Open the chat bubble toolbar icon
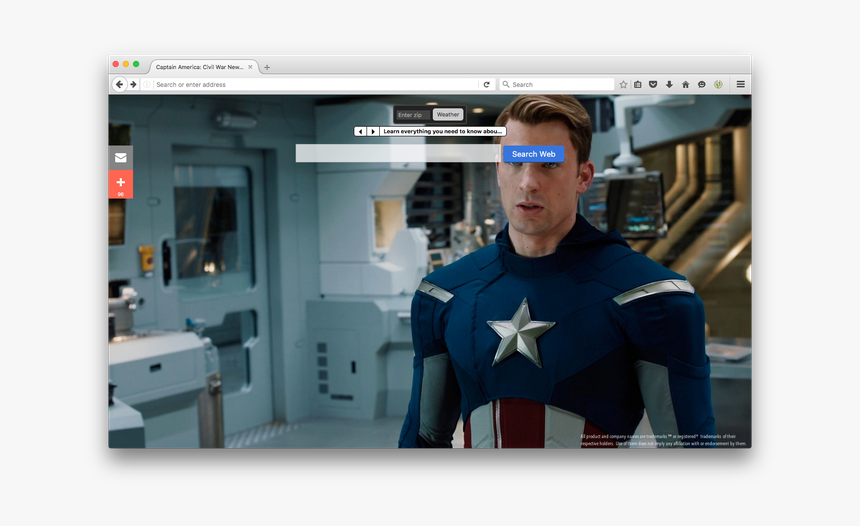Image resolution: width=860 pixels, height=526 pixels. pos(701,84)
